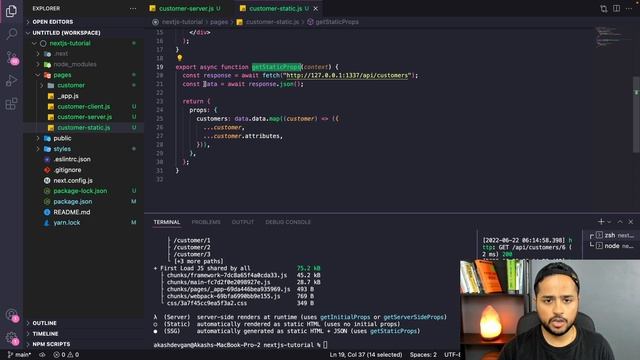Viewport: 640px width, 360px height.
Task: Click the main branch indicator in status bar
Action: [x=19, y=355]
